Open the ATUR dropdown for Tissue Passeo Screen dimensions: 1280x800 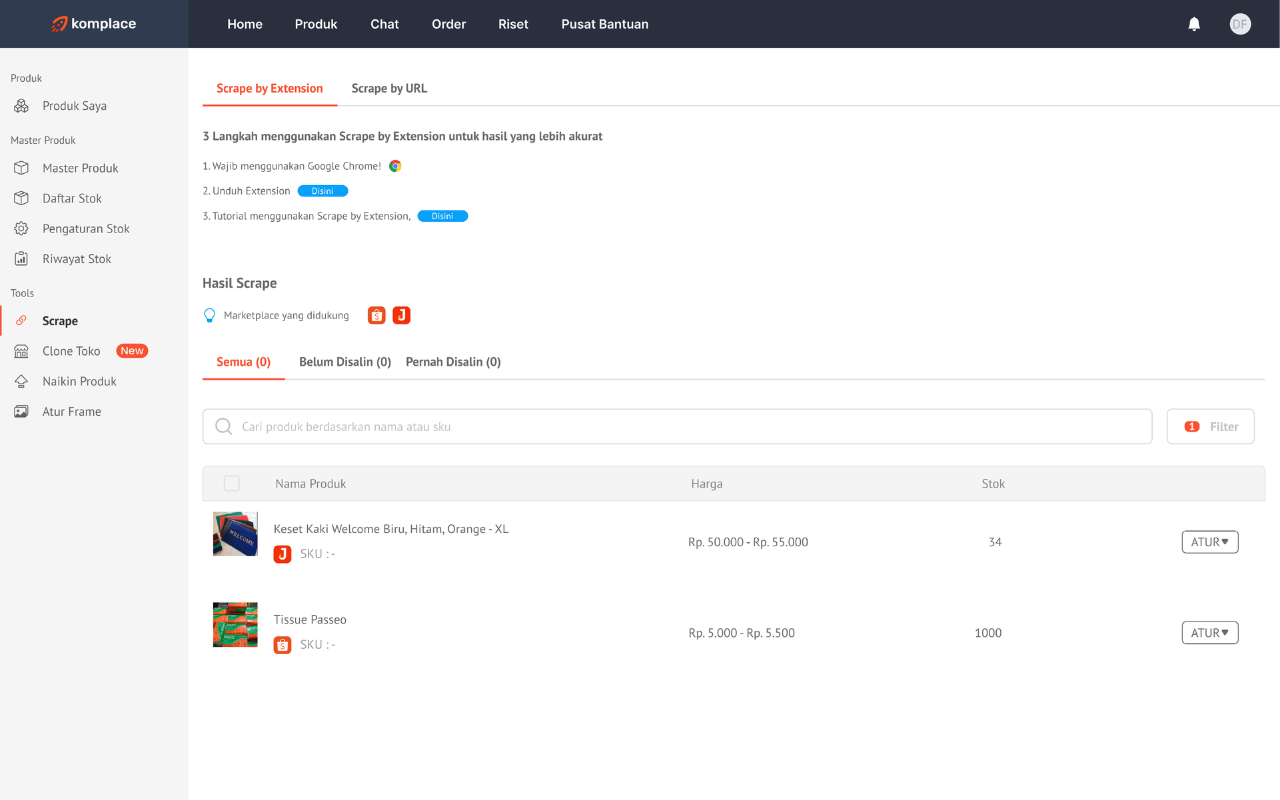(x=1210, y=632)
